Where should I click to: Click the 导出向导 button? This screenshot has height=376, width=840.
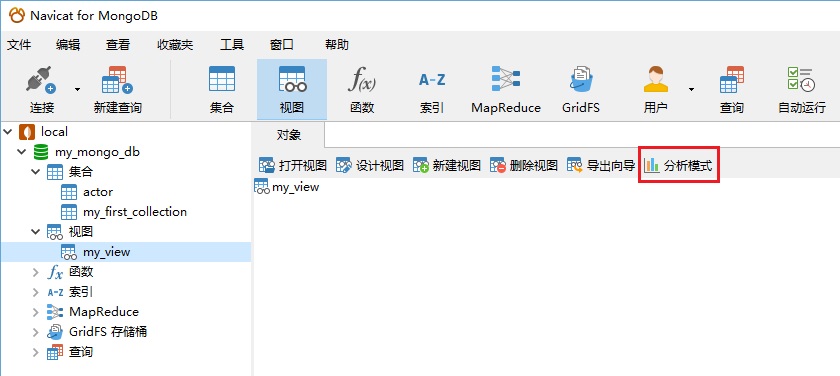(601, 166)
